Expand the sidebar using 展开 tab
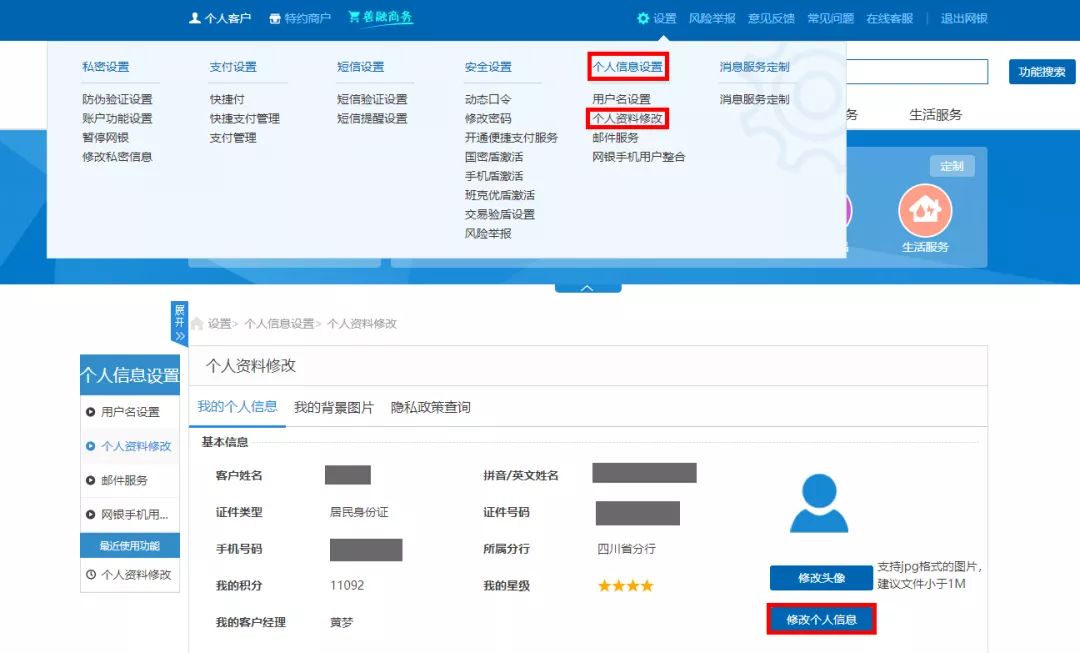1080x653 pixels. click(x=179, y=323)
